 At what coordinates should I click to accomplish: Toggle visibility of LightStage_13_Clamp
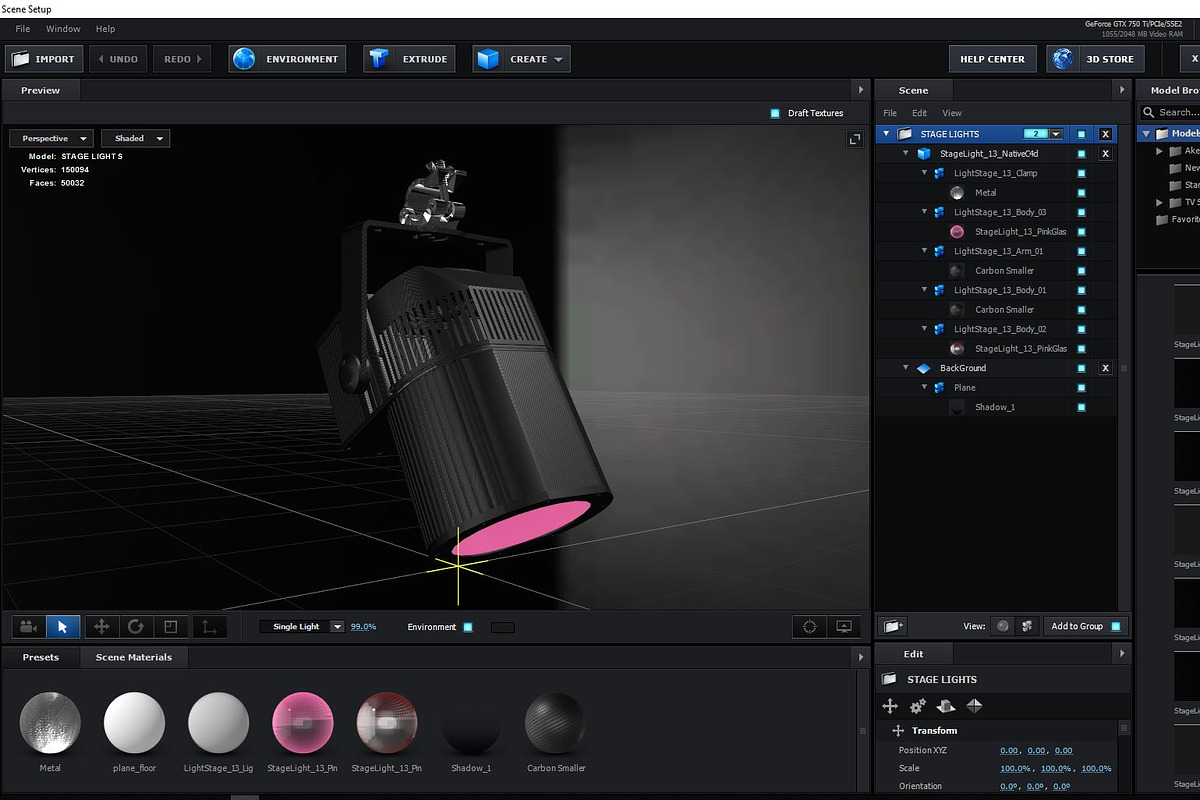[1081, 173]
